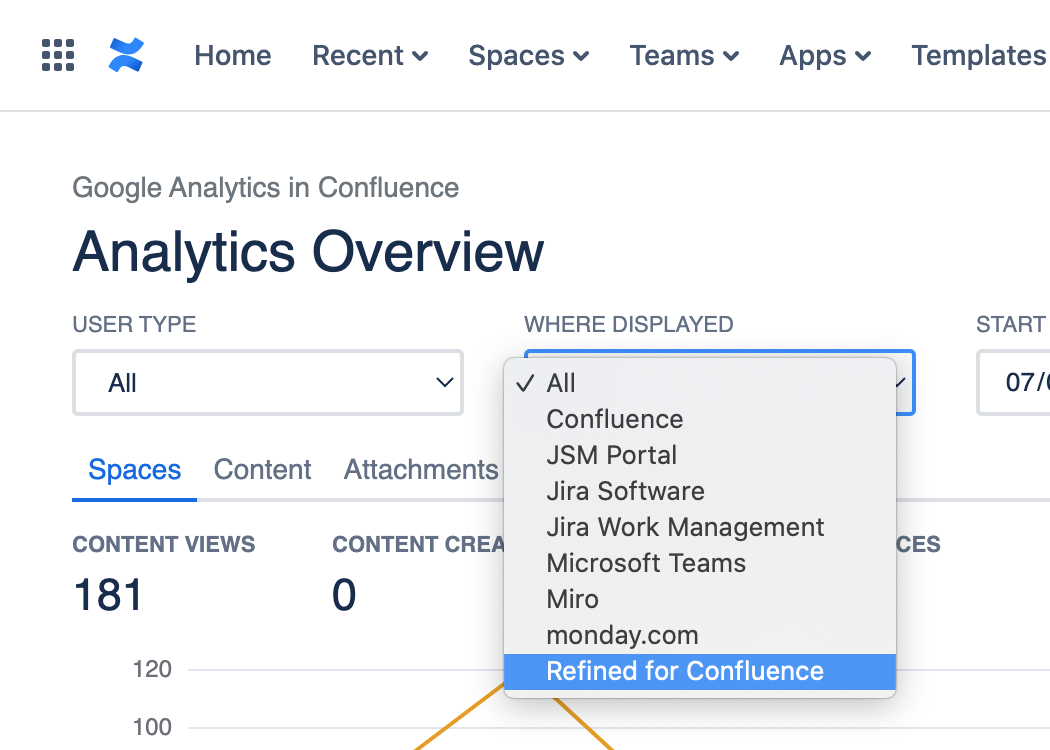The height and width of the screenshot is (750, 1050).
Task: Select JSM Portal option
Action: [611, 455]
